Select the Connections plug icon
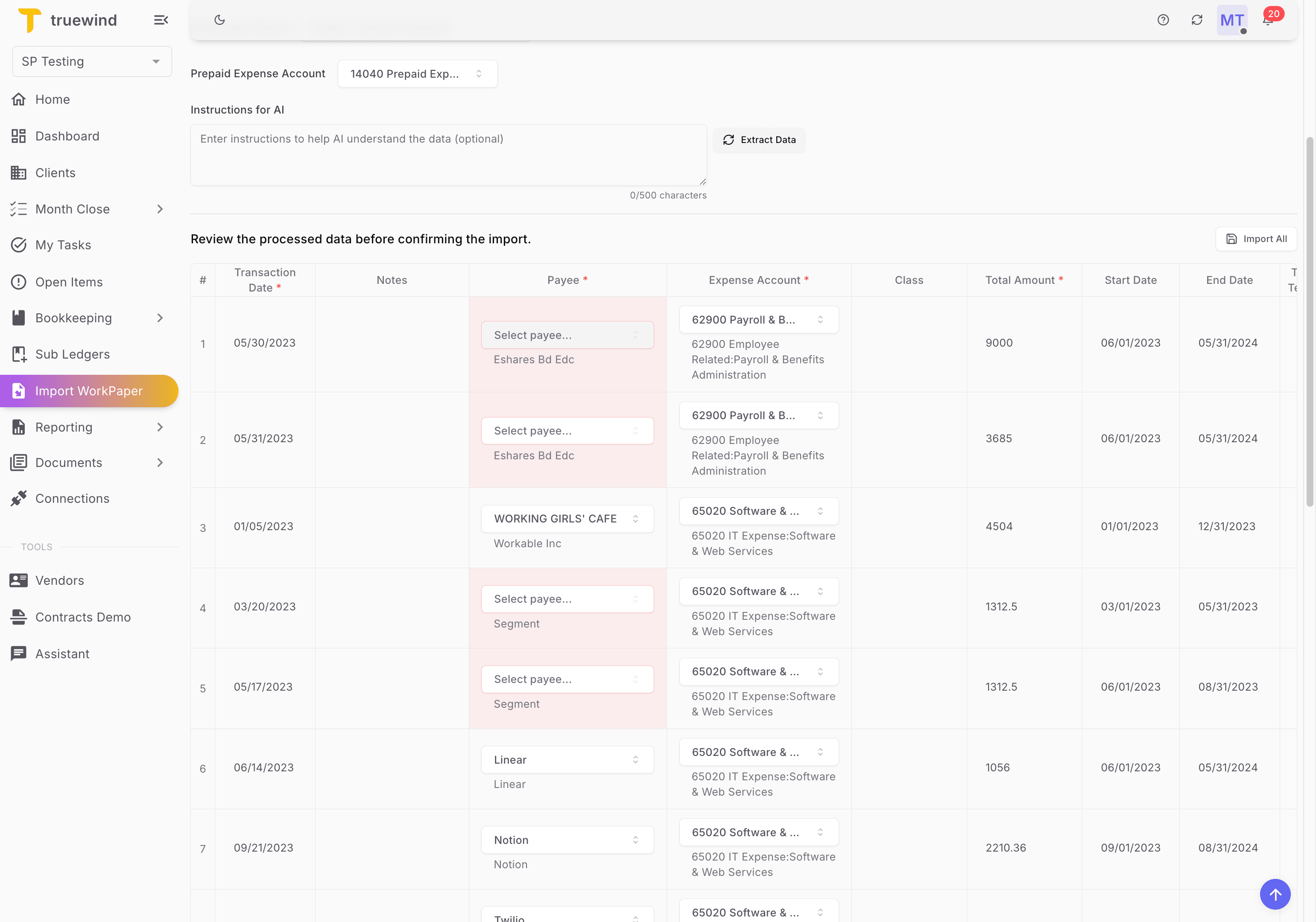The height and width of the screenshot is (922, 1316). point(19,498)
